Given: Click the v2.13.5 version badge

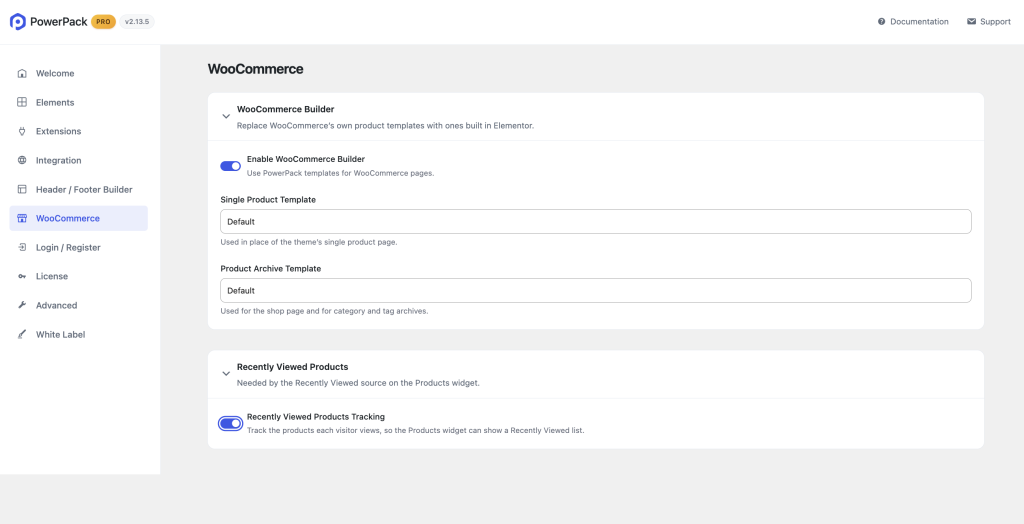Looking at the screenshot, I should pyautogui.click(x=137, y=22).
